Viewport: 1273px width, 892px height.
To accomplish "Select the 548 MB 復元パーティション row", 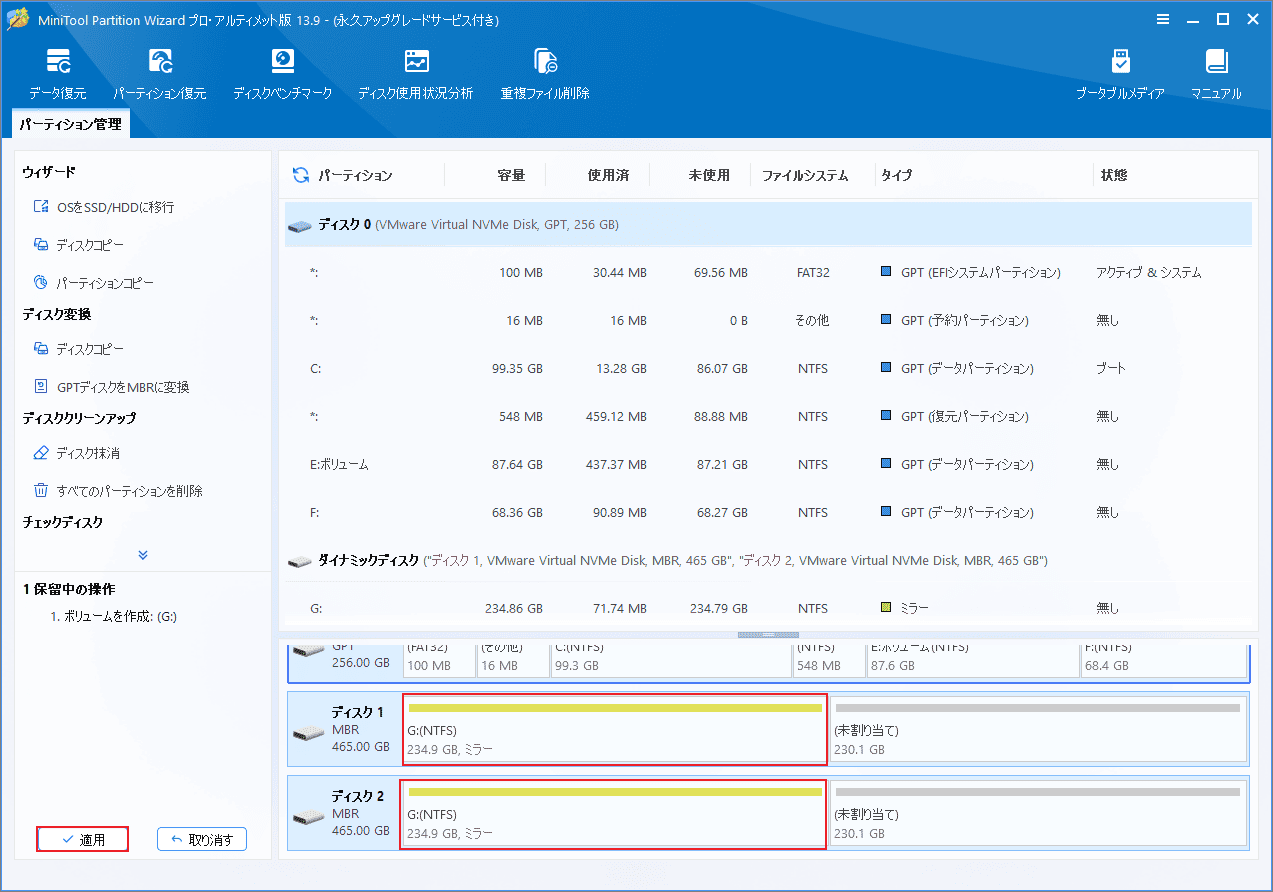I will click(768, 416).
